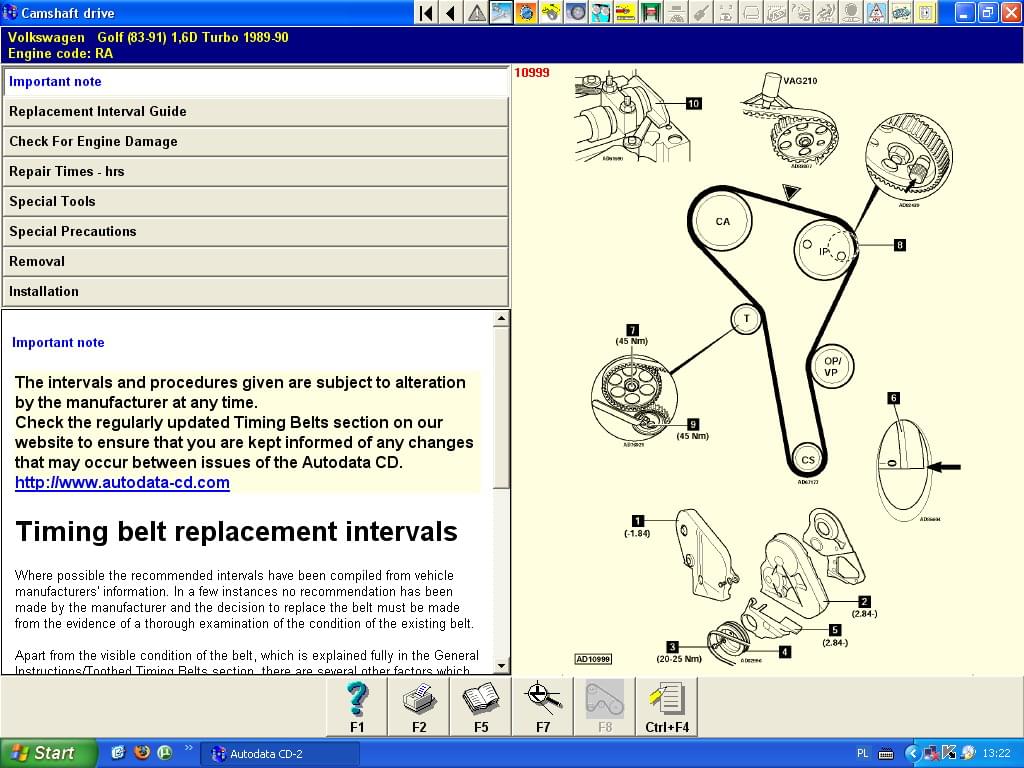Image resolution: width=1024 pixels, height=768 pixels.
Task: Open the F5 book icon
Action: (x=481, y=707)
